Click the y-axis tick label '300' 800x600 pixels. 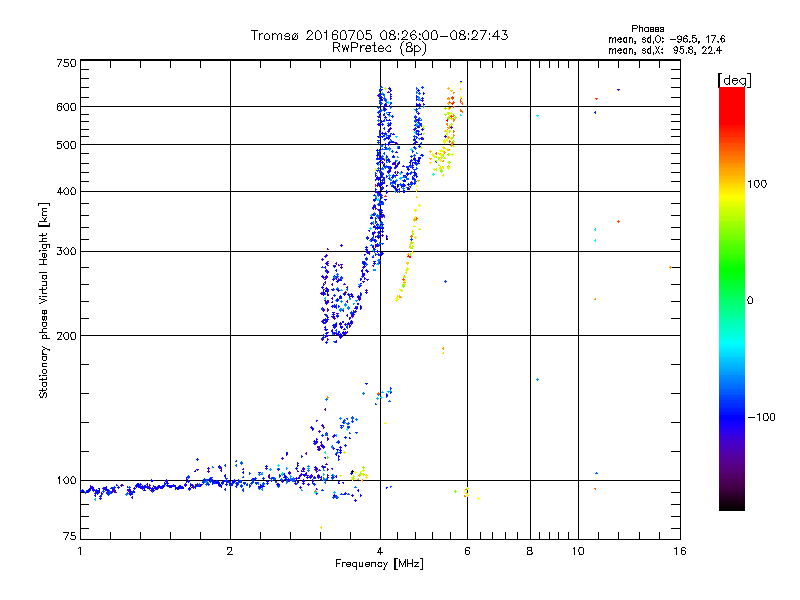66,252
